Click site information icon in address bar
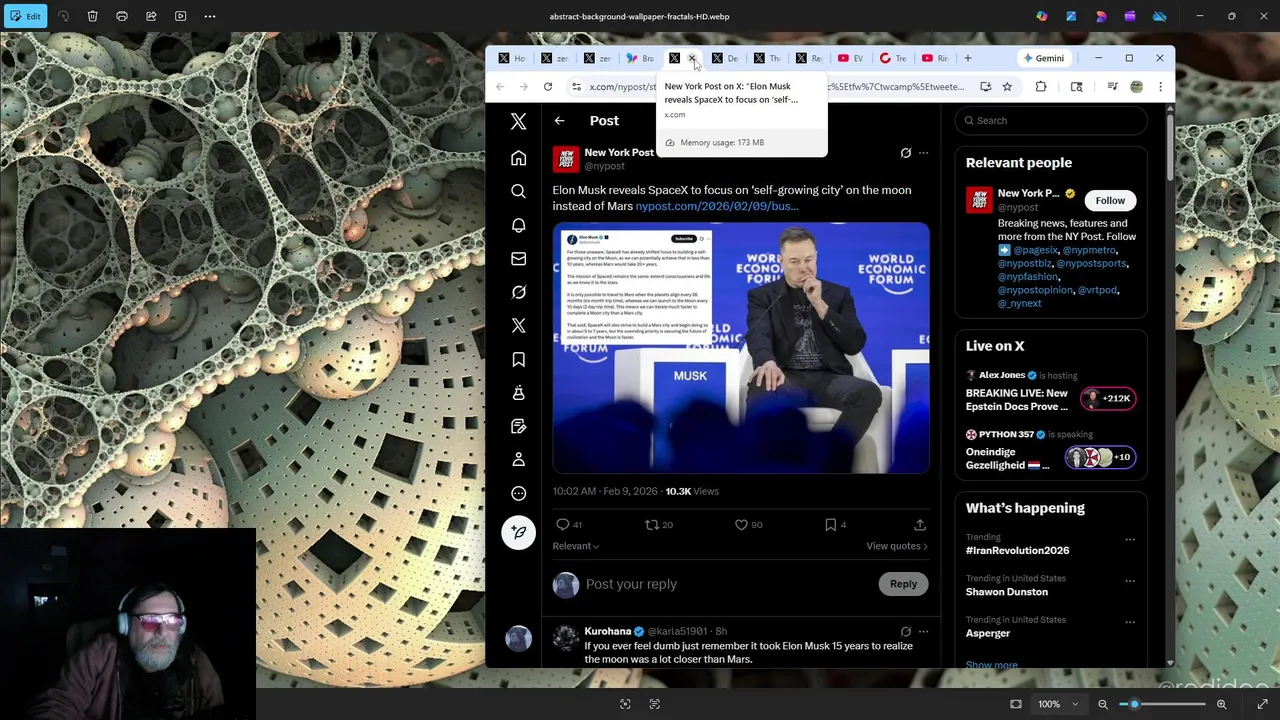This screenshot has height=720, width=1280. coord(576,87)
